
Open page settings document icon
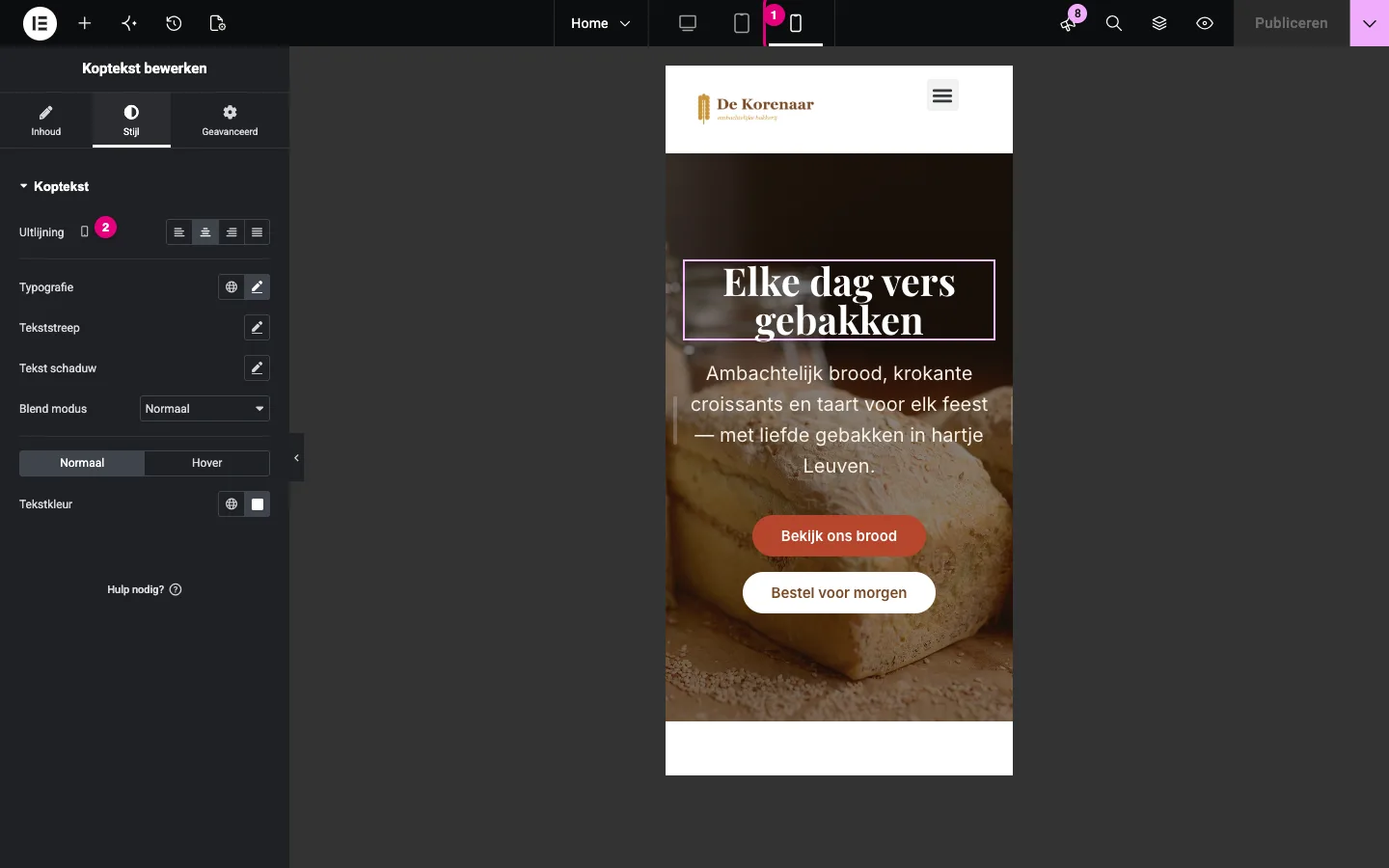click(218, 23)
